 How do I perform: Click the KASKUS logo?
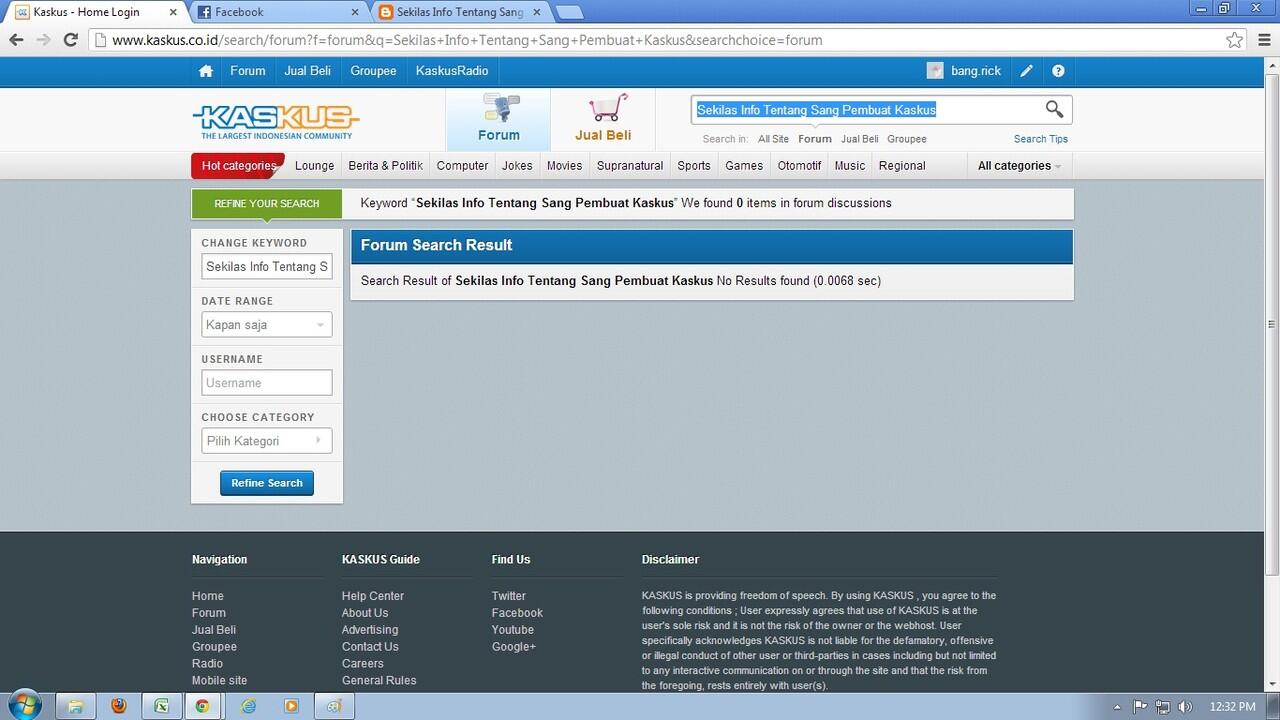click(276, 121)
